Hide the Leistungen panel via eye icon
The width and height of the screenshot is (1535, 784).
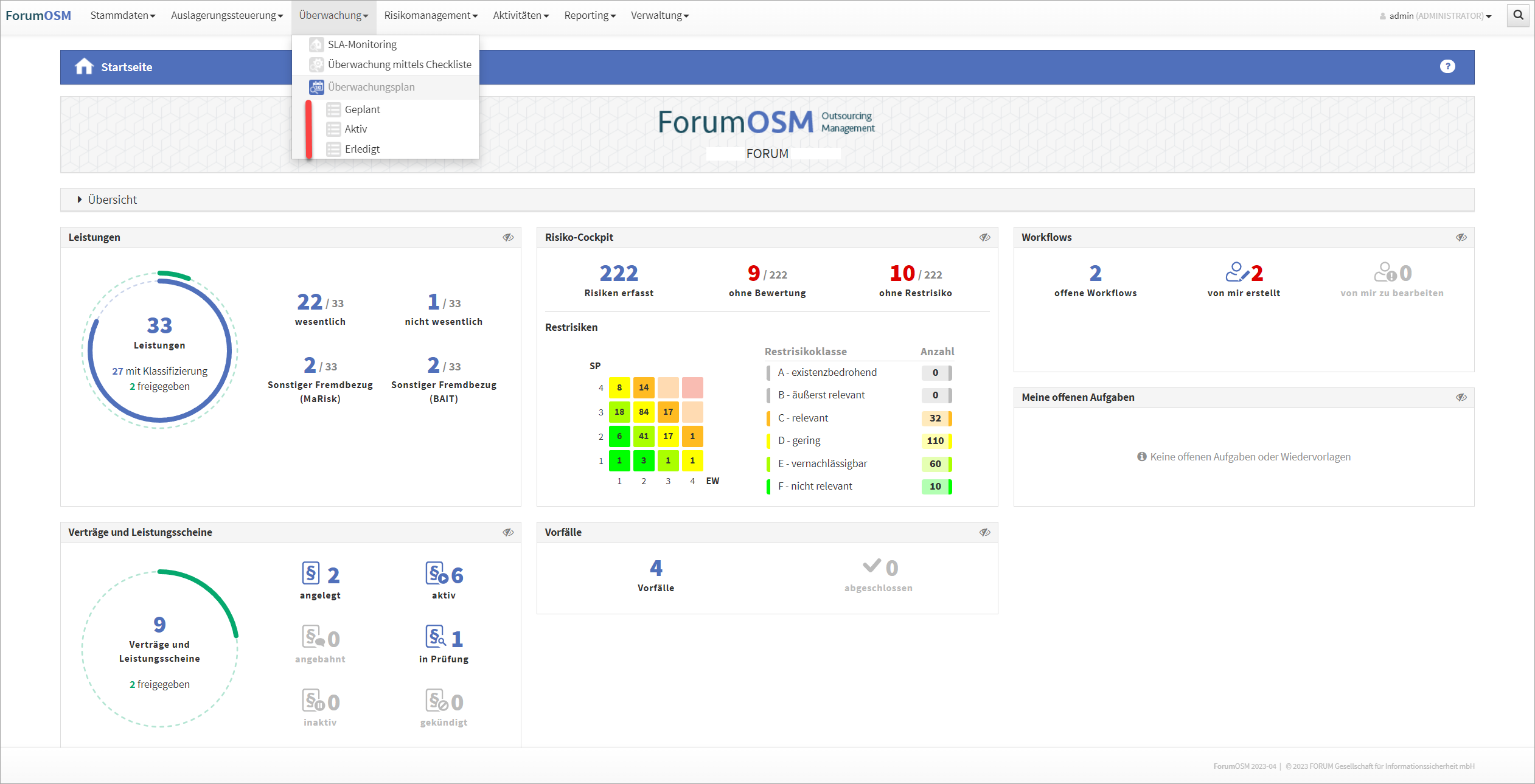508,237
